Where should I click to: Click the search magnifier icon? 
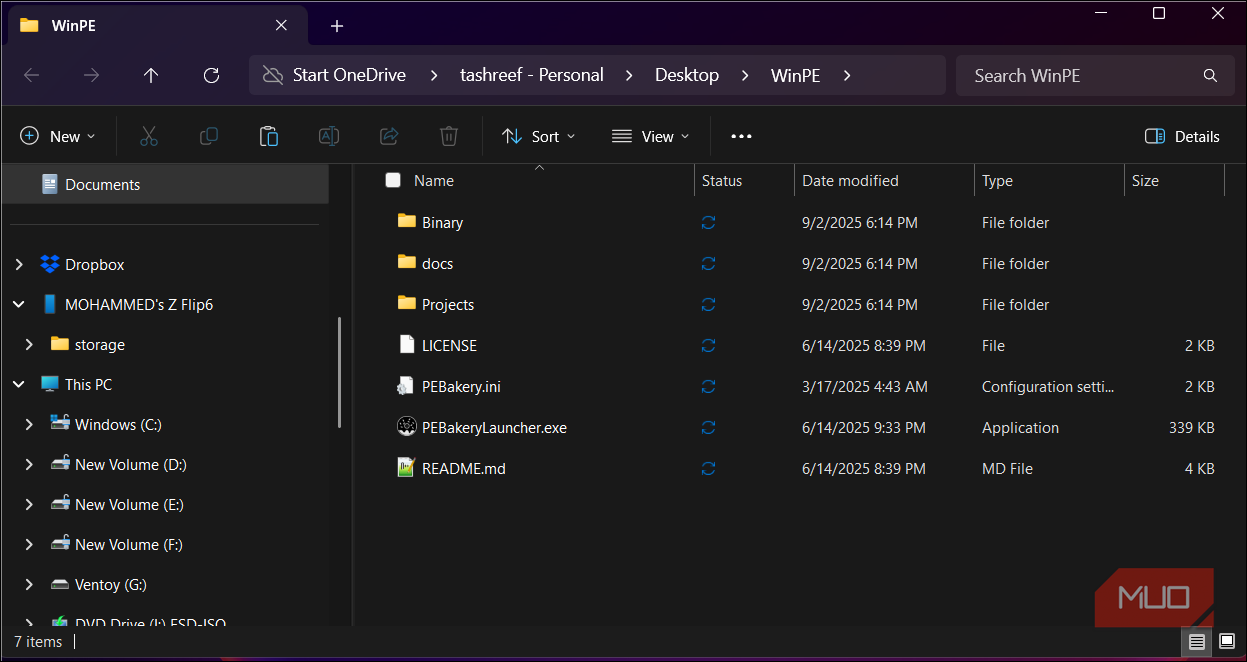1210,76
